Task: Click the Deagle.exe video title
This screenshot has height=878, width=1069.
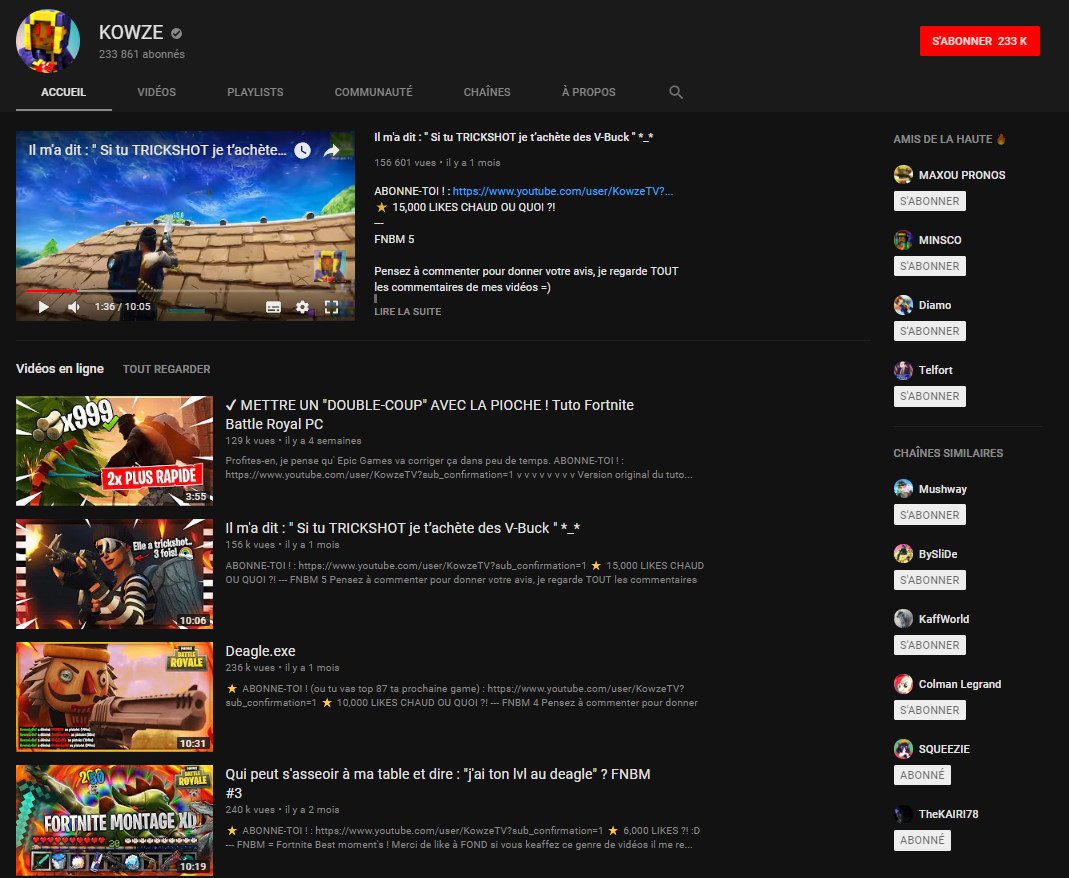Action: (x=260, y=651)
